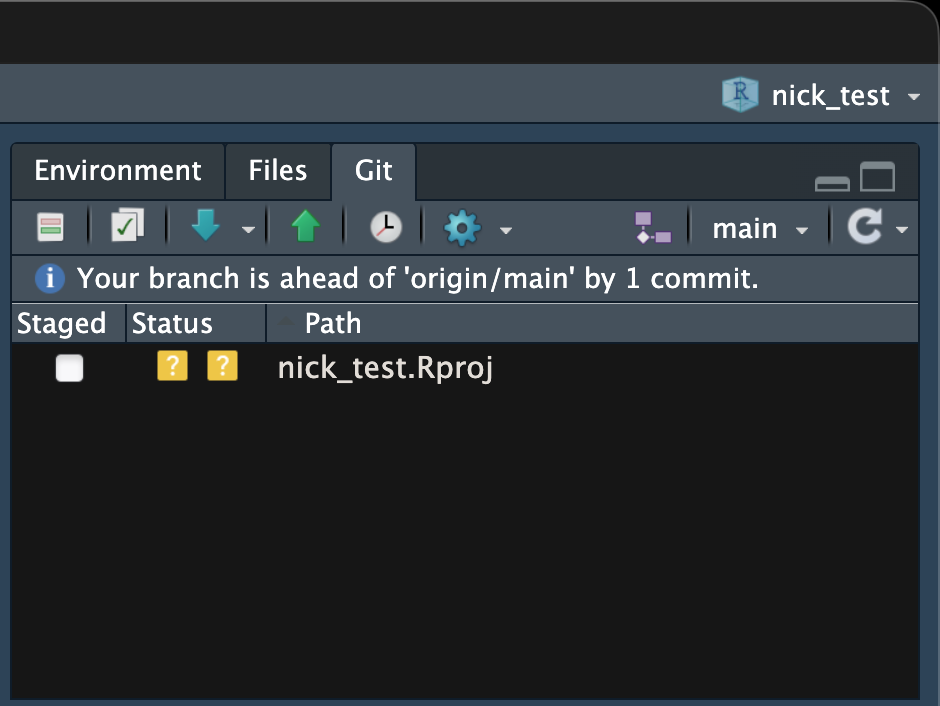Expand the refresh options dropdown arrow
The image size is (940, 706).
point(902,230)
